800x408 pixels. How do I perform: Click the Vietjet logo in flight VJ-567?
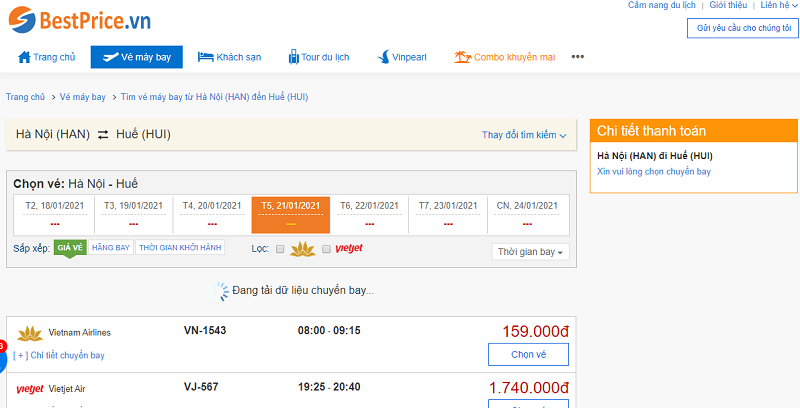30,390
